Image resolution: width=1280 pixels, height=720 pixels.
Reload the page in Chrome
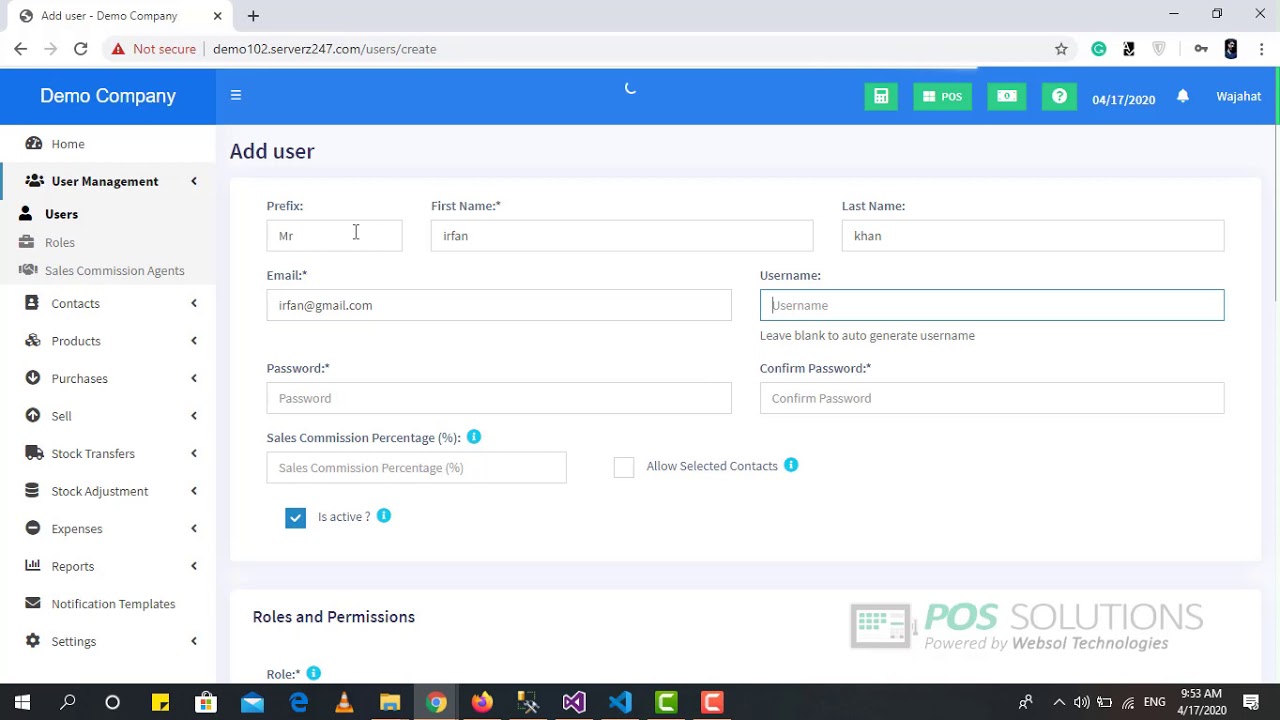point(81,49)
